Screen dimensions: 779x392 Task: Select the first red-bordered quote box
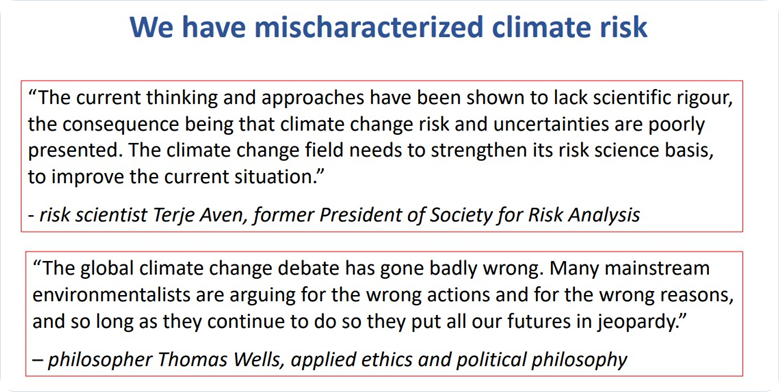pyautogui.click(x=382, y=156)
